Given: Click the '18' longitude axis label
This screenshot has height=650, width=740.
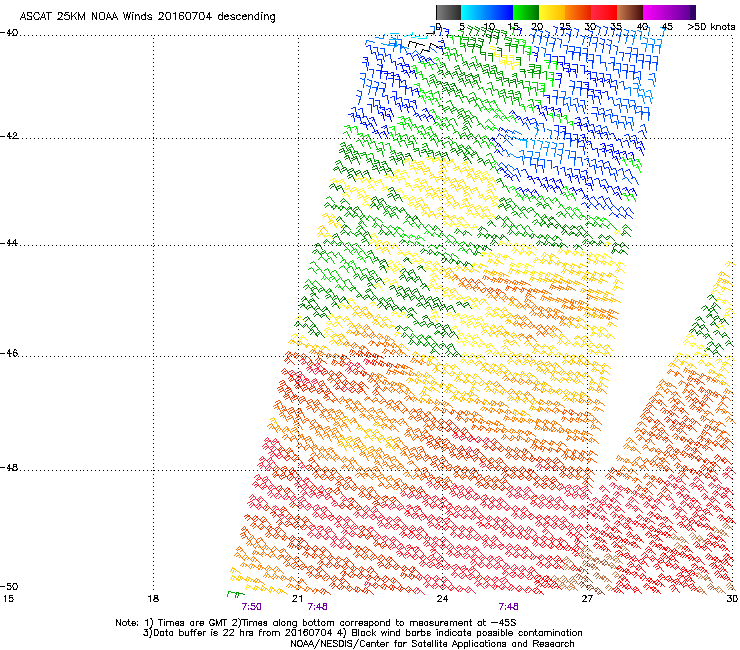Looking at the screenshot, I should (x=153, y=599).
